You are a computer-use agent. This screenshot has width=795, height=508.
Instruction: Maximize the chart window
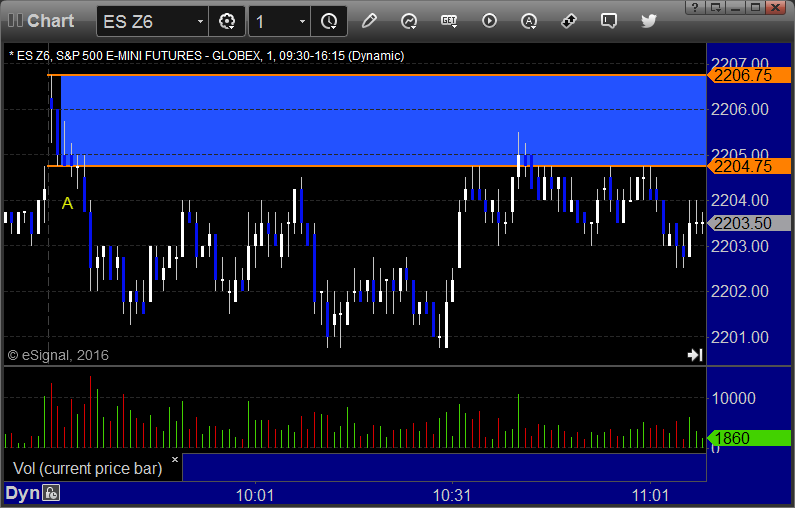point(755,7)
